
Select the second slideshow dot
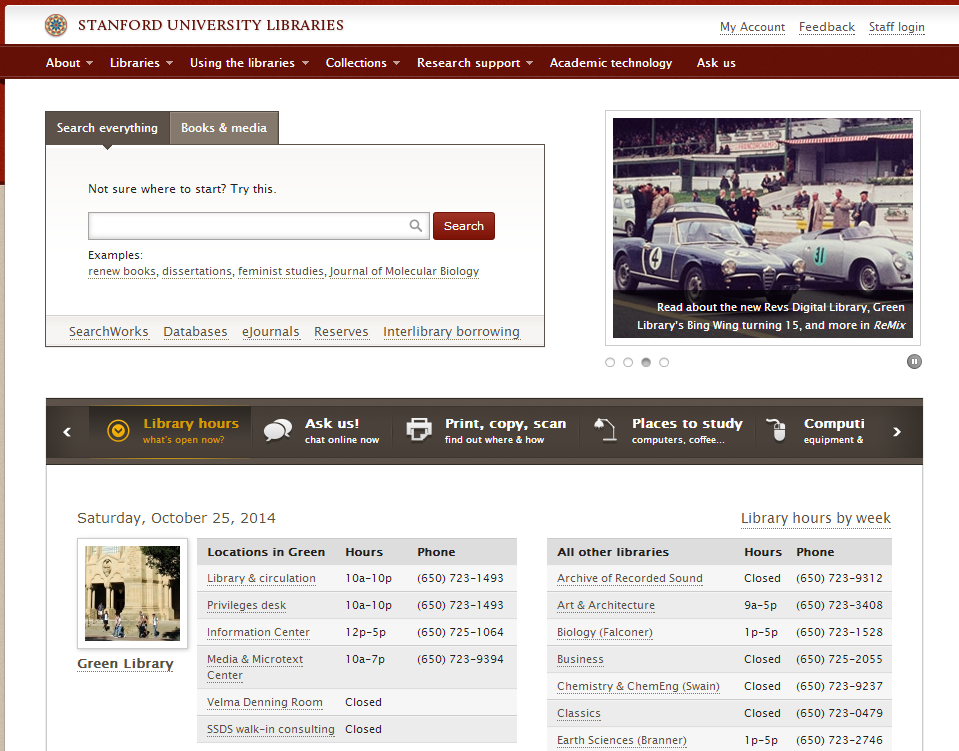[x=628, y=362]
